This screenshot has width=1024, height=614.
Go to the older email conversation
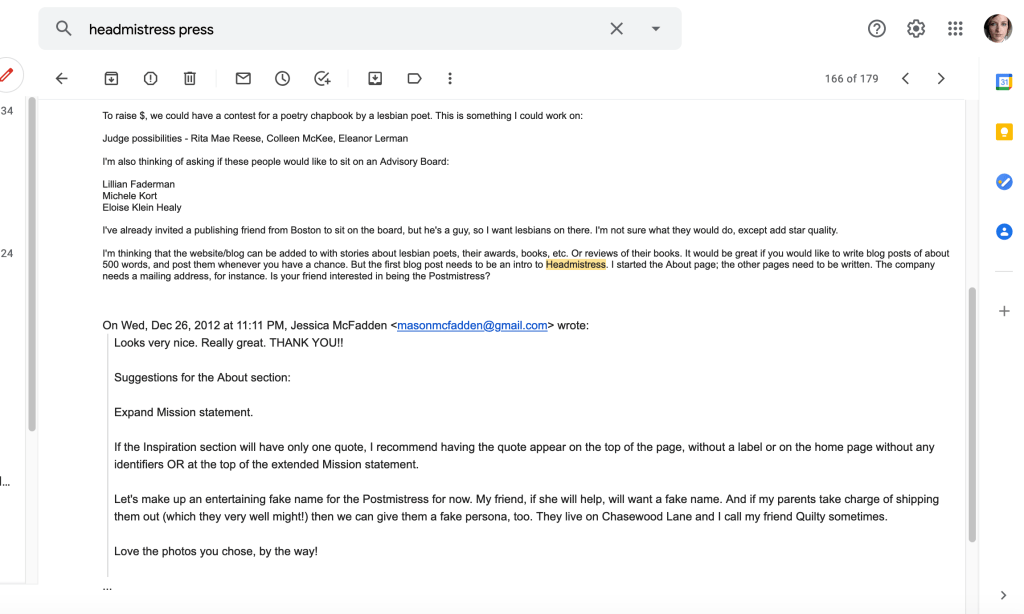pos(941,78)
